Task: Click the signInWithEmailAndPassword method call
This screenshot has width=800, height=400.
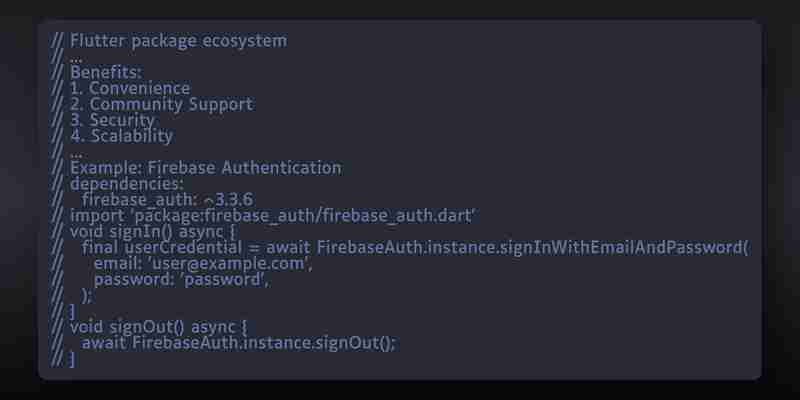Action: 623,247
